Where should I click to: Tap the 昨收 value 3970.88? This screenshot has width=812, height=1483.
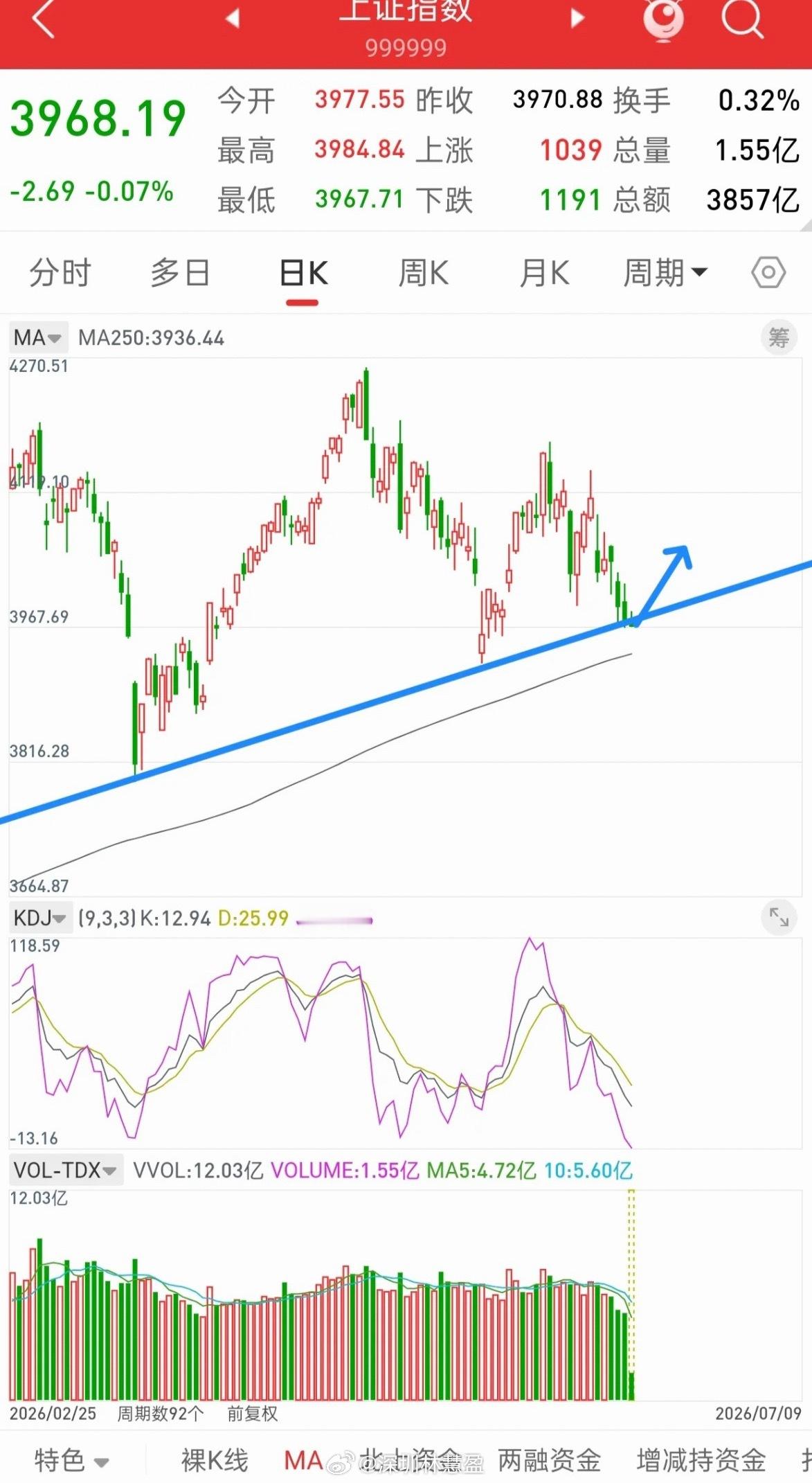(x=558, y=99)
